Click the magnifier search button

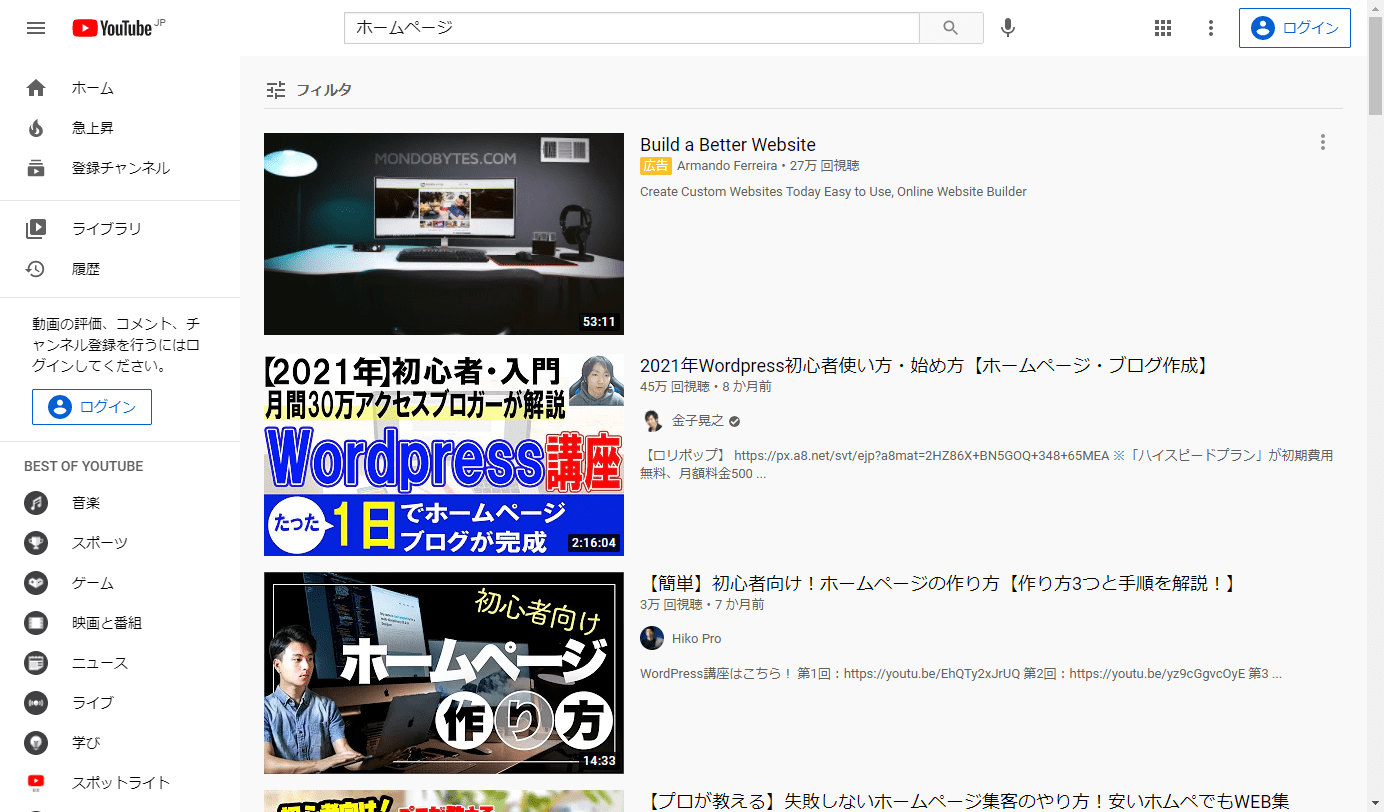(x=951, y=28)
